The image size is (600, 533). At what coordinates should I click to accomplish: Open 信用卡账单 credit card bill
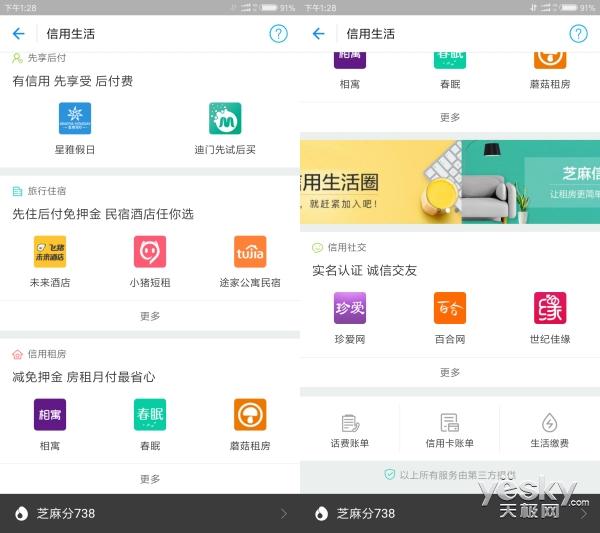coord(450,429)
